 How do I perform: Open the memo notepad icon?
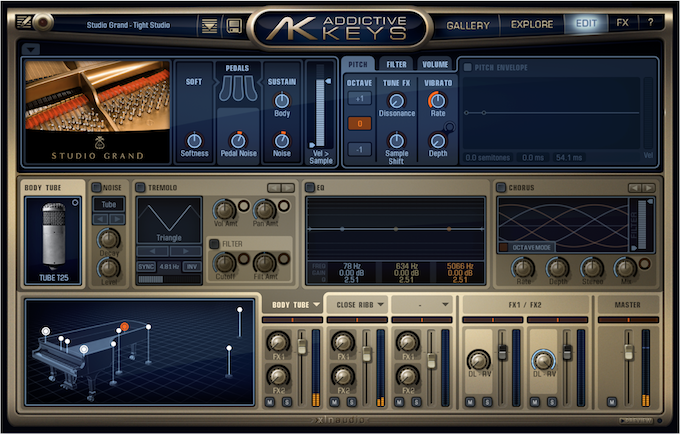[x=24, y=22]
